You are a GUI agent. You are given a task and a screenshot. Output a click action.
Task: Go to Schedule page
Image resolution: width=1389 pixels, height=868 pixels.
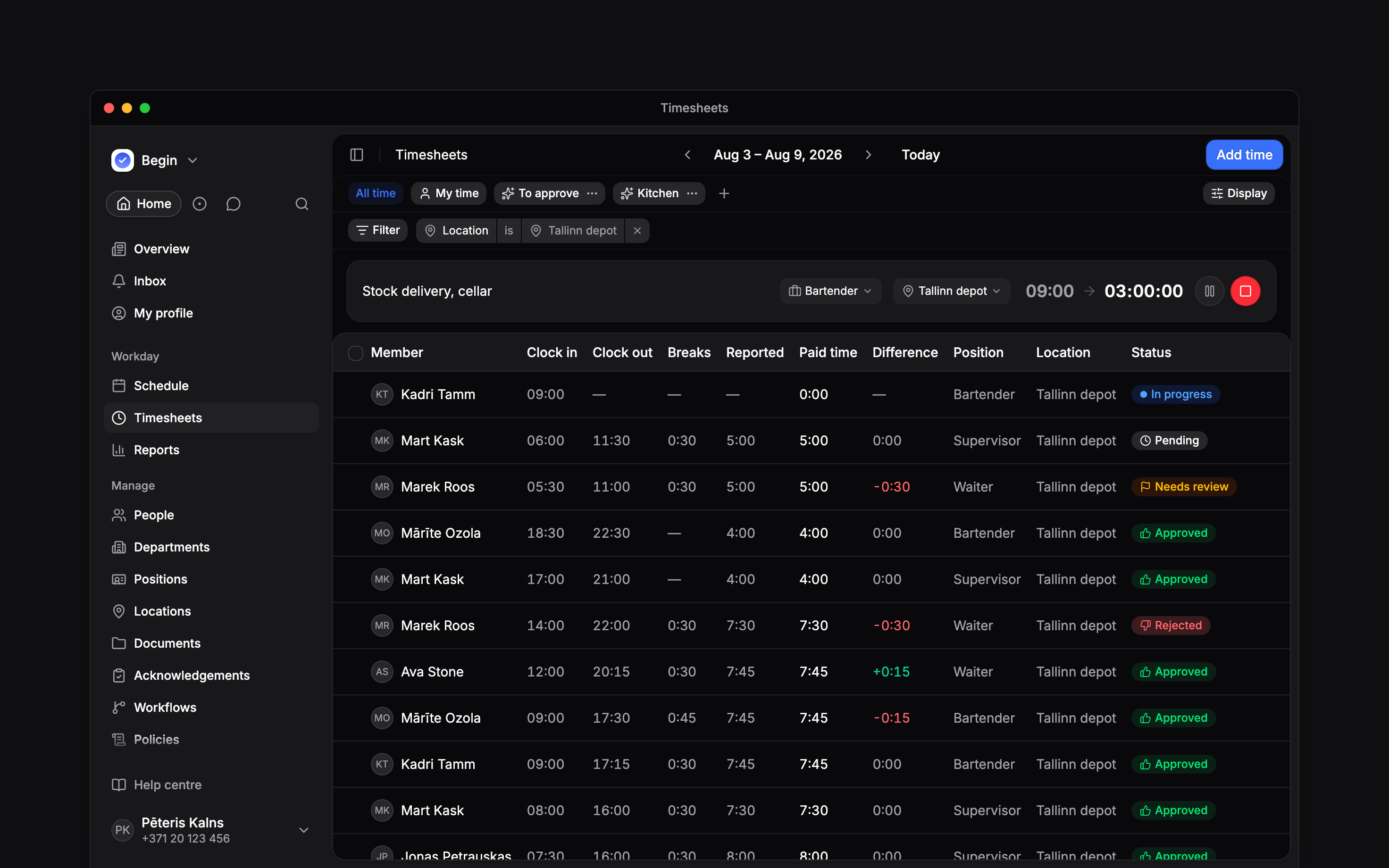tap(211, 386)
